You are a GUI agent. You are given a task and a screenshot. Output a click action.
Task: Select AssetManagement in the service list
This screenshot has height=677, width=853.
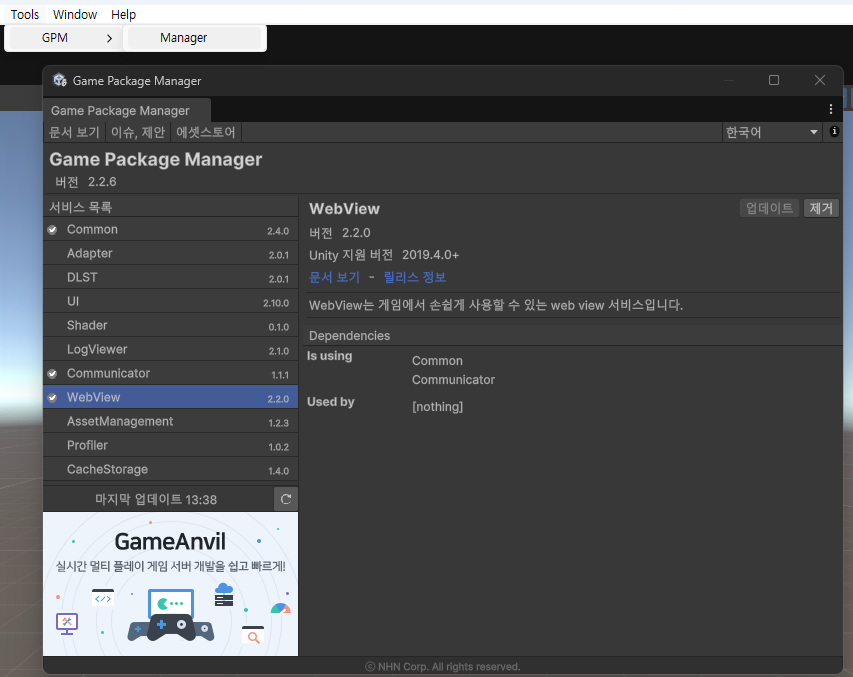[x=170, y=421]
